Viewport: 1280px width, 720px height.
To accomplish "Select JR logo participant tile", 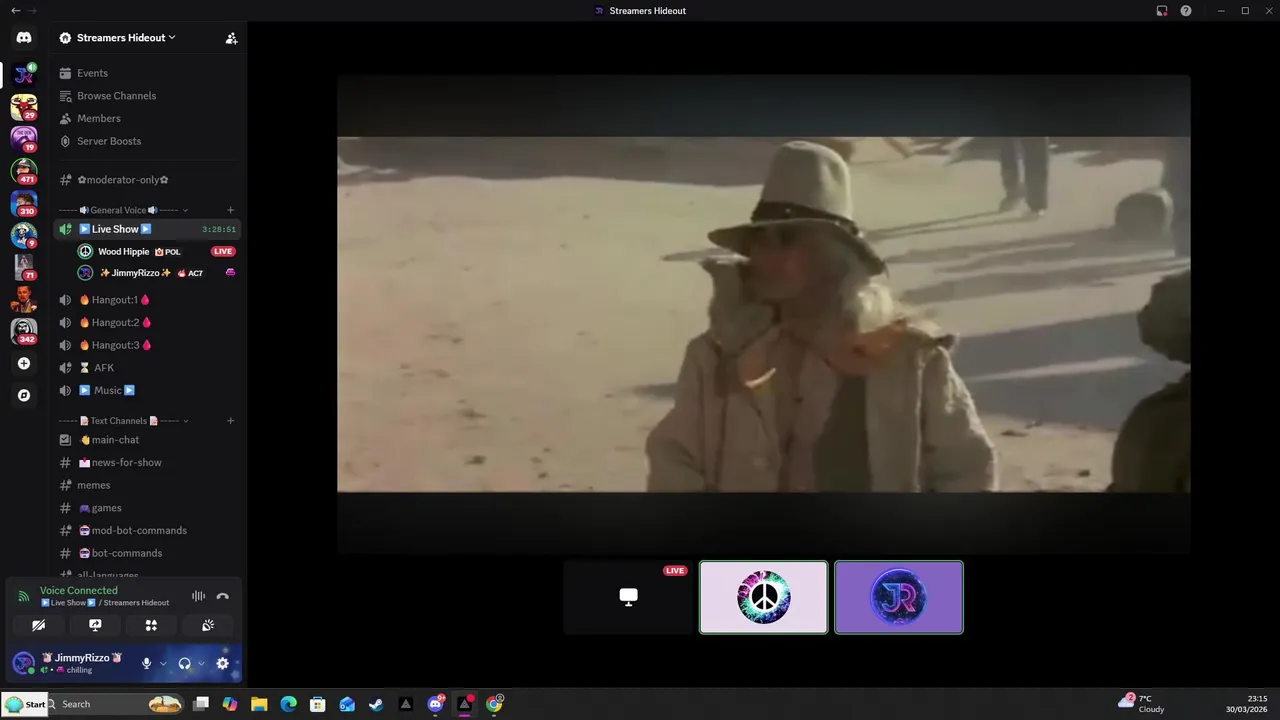I will [899, 597].
